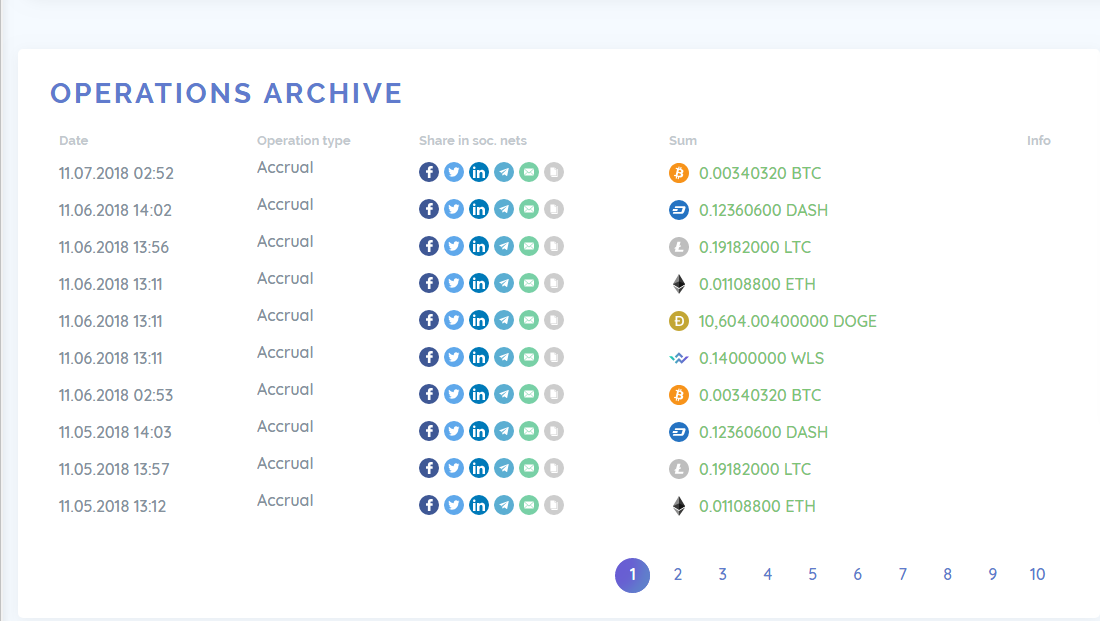Click the Sum column header

click(683, 140)
